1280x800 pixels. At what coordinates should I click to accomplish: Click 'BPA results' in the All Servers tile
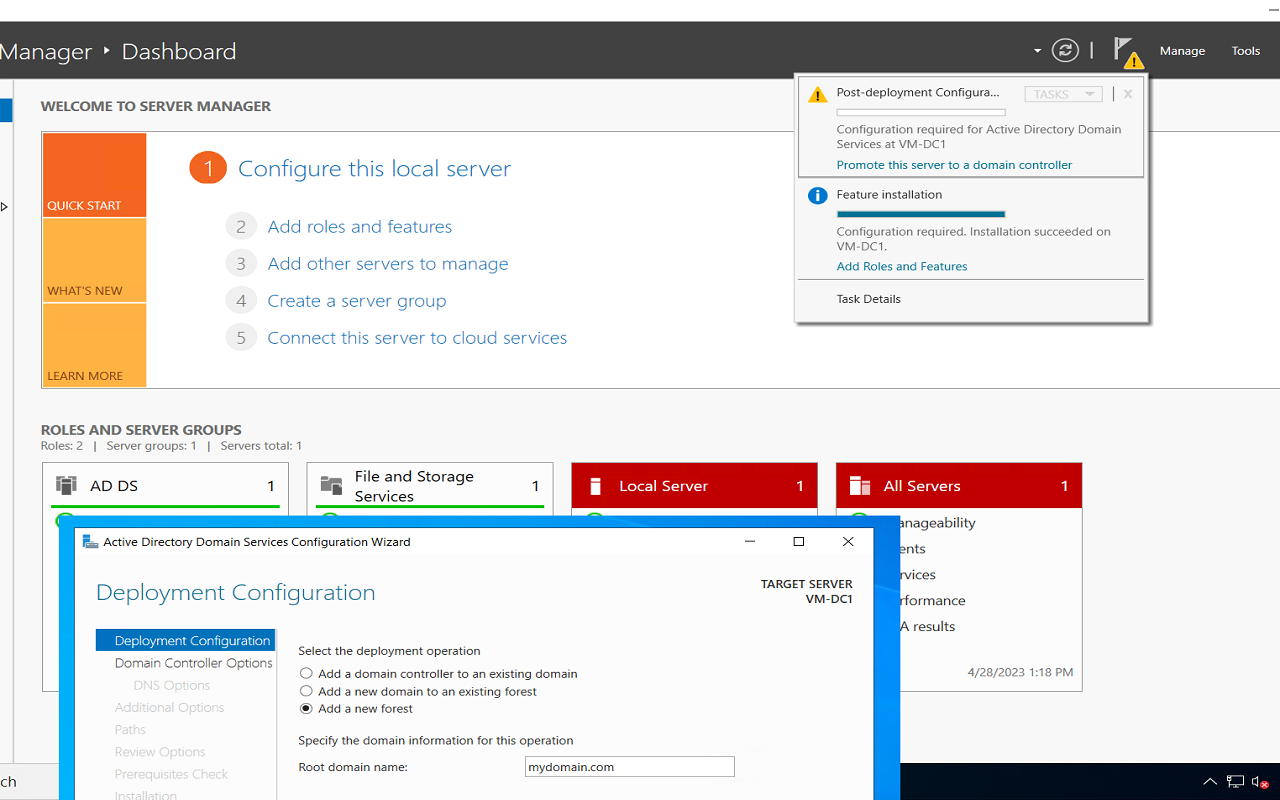(928, 627)
